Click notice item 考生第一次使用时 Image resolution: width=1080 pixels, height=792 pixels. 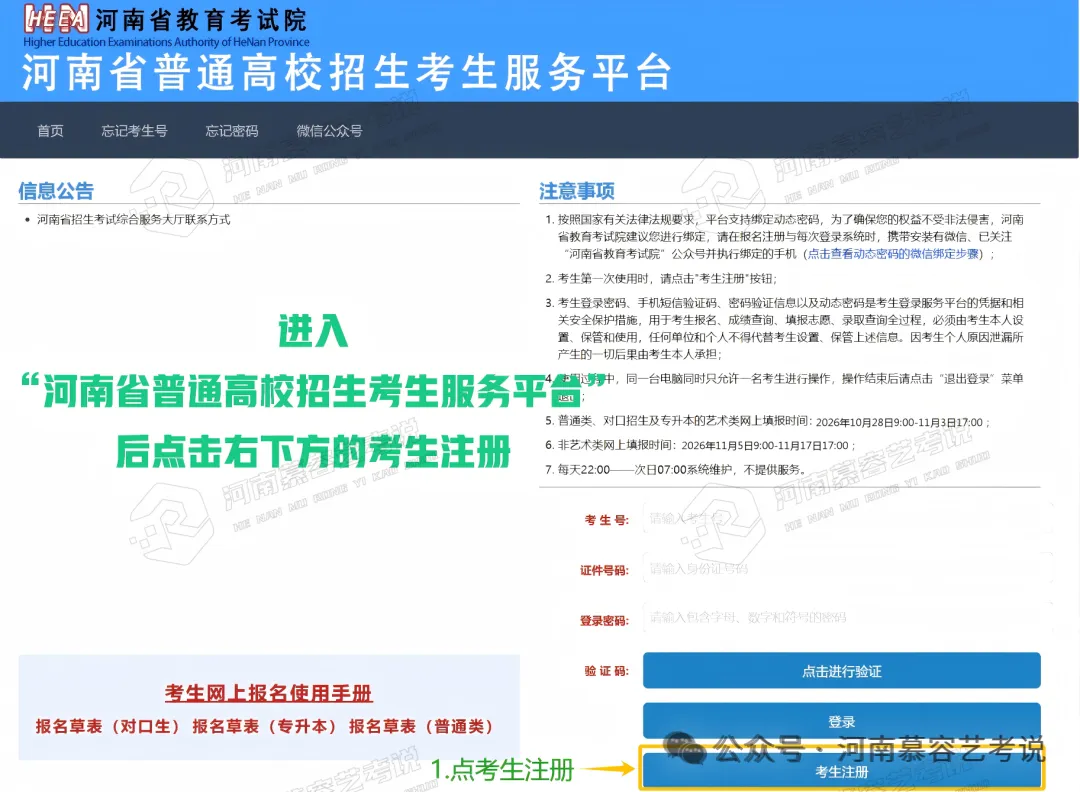point(661,279)
